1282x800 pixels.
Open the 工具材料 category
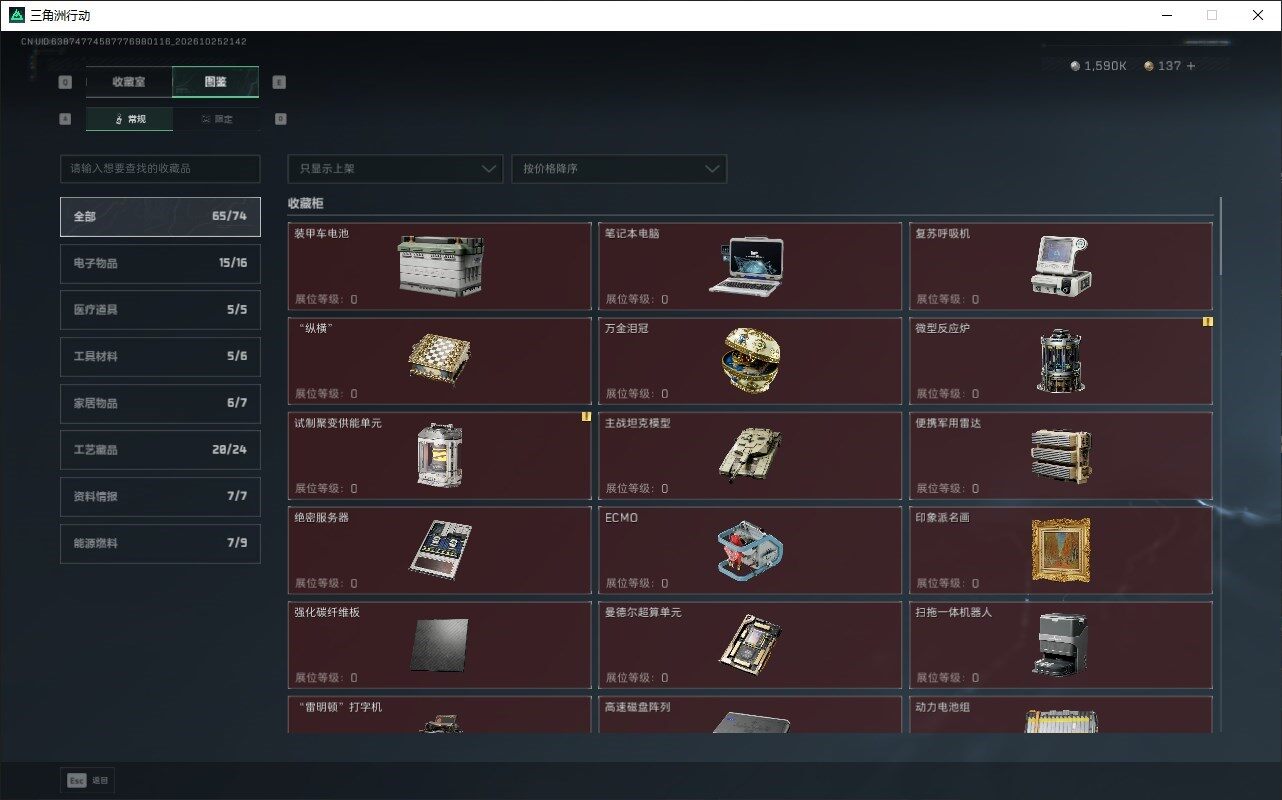tap(160, 356)
